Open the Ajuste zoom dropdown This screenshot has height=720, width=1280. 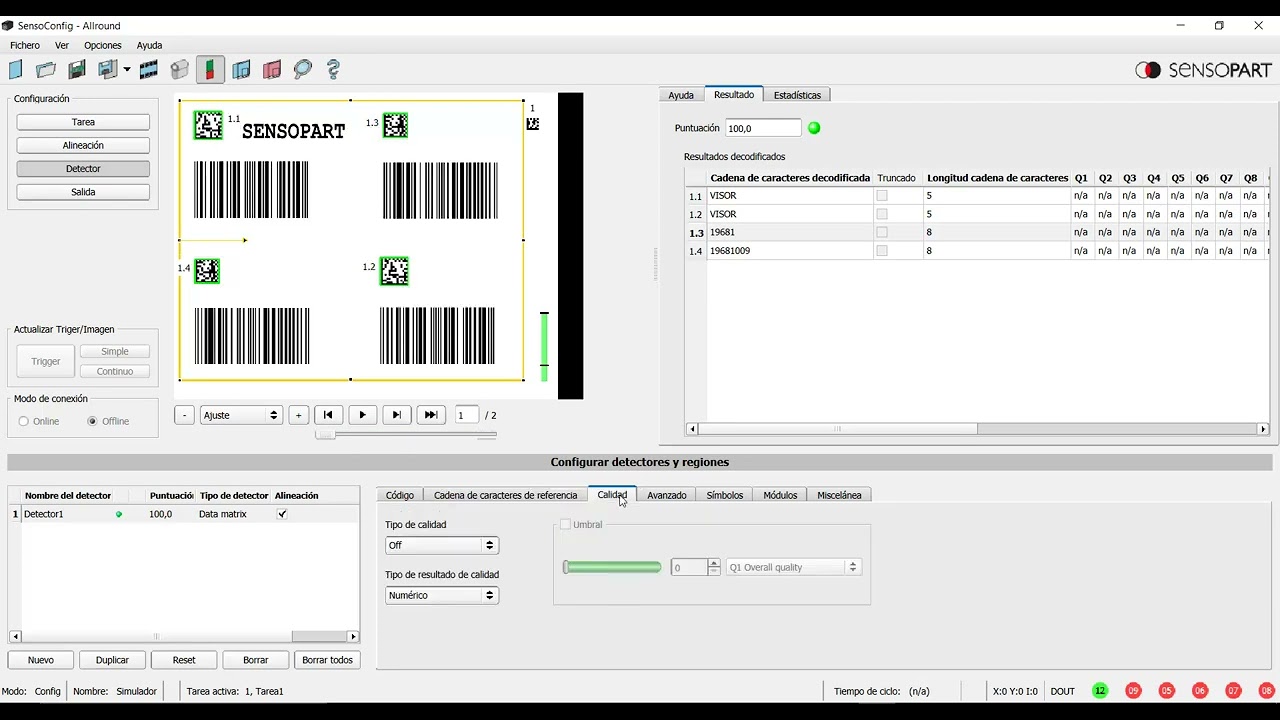tap(240, 415)
